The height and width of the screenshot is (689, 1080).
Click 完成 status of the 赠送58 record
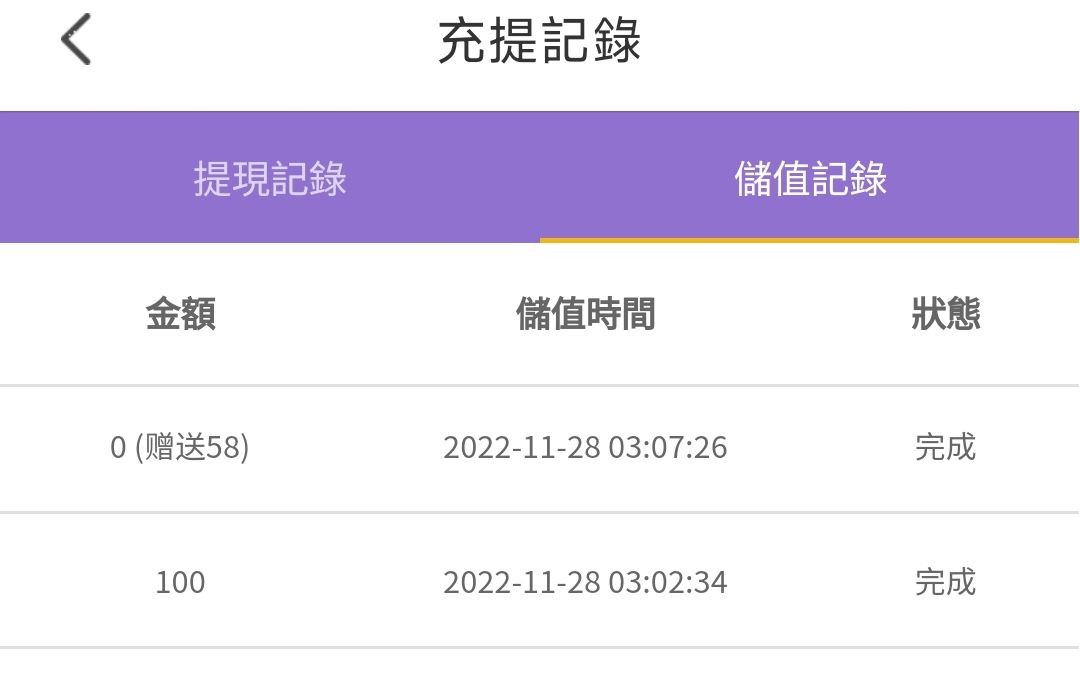(x=945, y=447)
